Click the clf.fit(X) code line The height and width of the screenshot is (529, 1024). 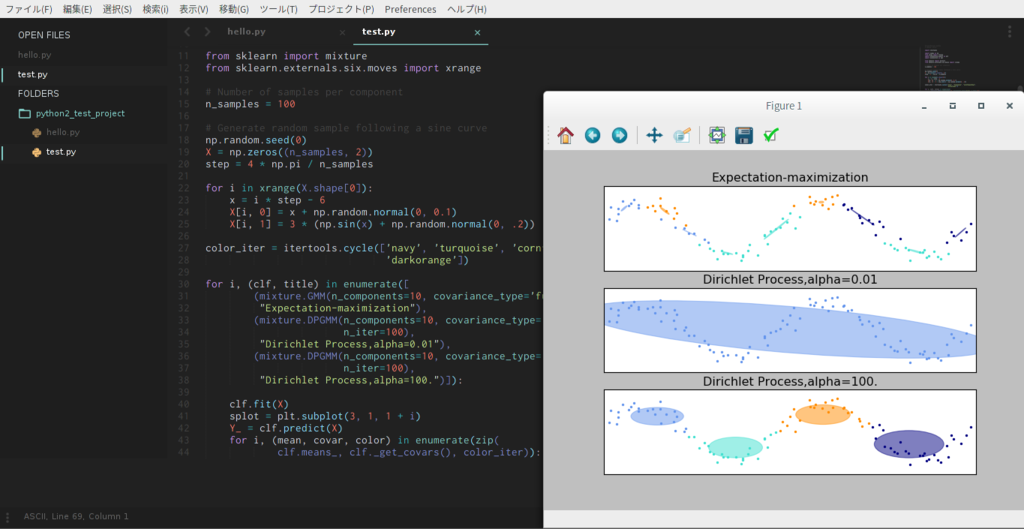pos(259,404)
